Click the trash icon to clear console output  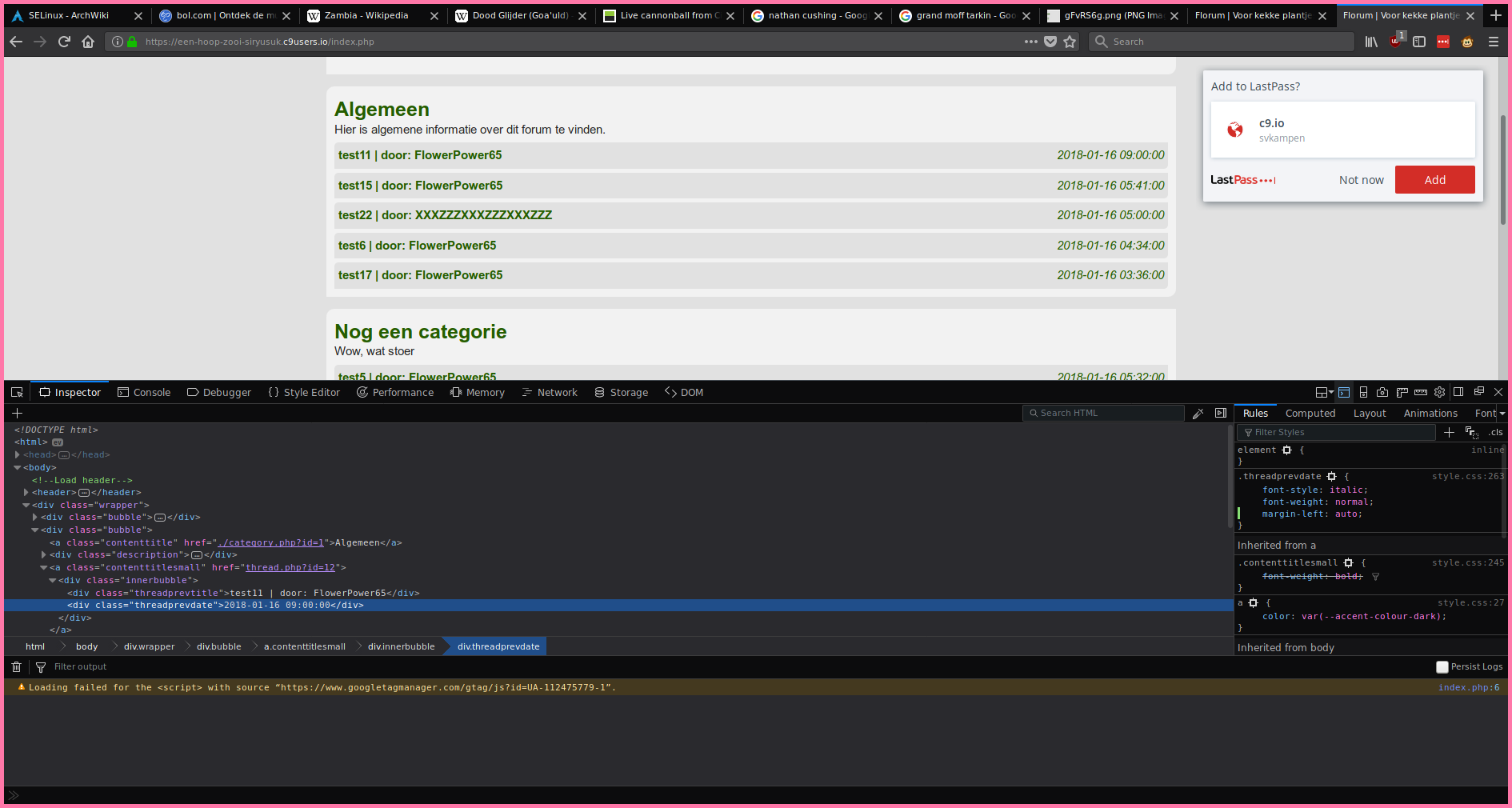point(16,667)
